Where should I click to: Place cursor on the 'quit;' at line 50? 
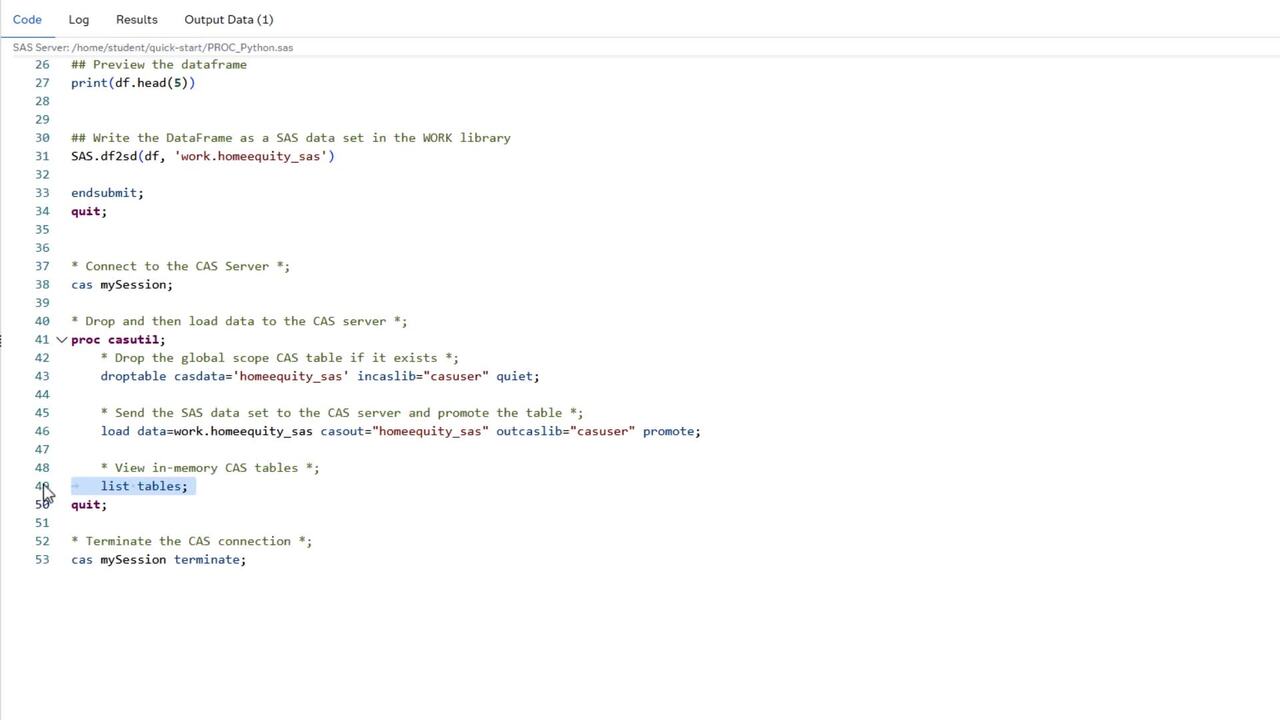88,504
